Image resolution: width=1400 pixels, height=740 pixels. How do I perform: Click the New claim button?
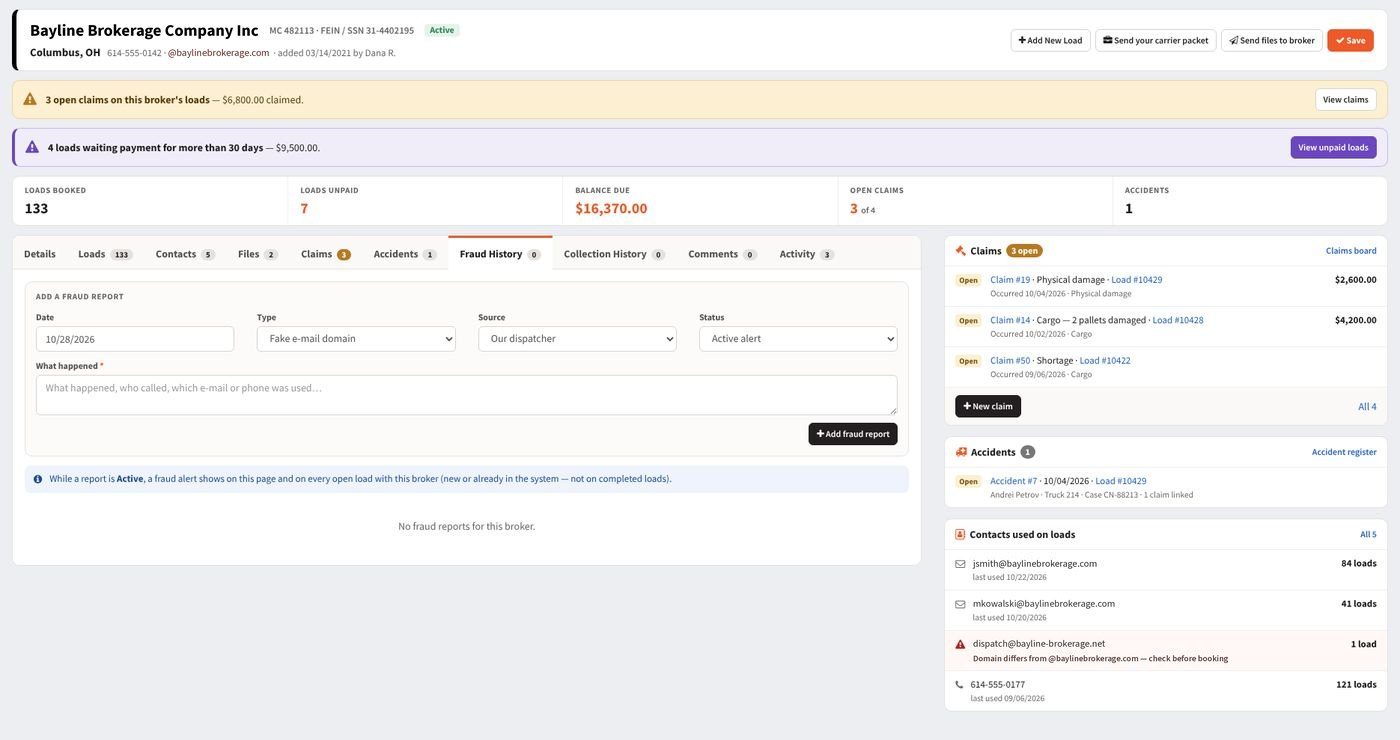tap(988, 406)
